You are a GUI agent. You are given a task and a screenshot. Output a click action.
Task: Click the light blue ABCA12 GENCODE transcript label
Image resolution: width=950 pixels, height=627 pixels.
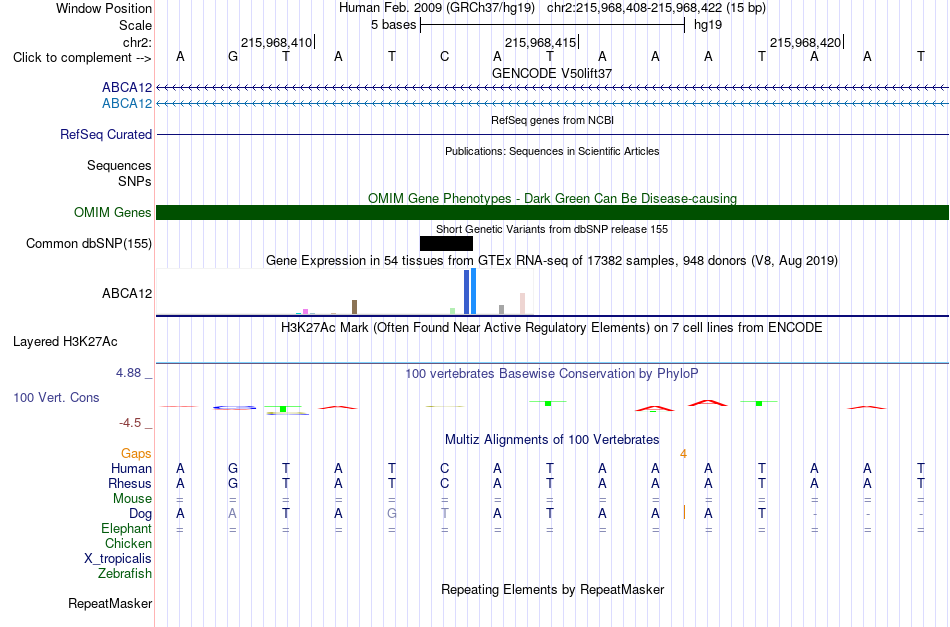127,104
